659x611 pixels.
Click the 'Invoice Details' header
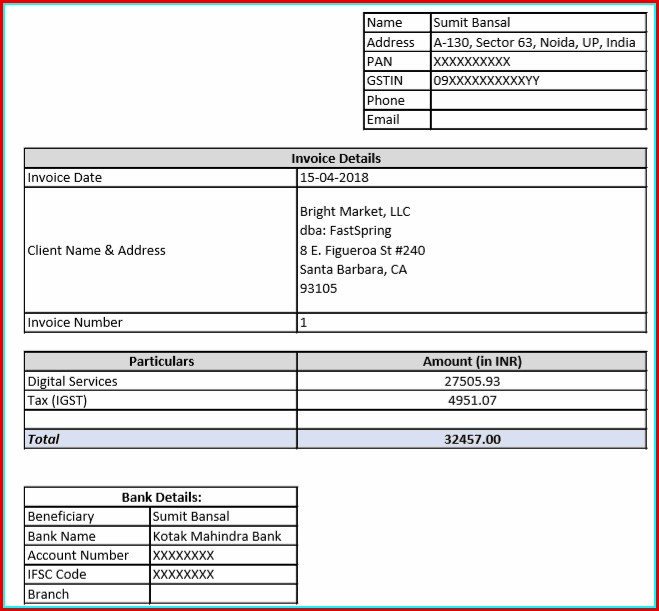(x=335, y=158)
